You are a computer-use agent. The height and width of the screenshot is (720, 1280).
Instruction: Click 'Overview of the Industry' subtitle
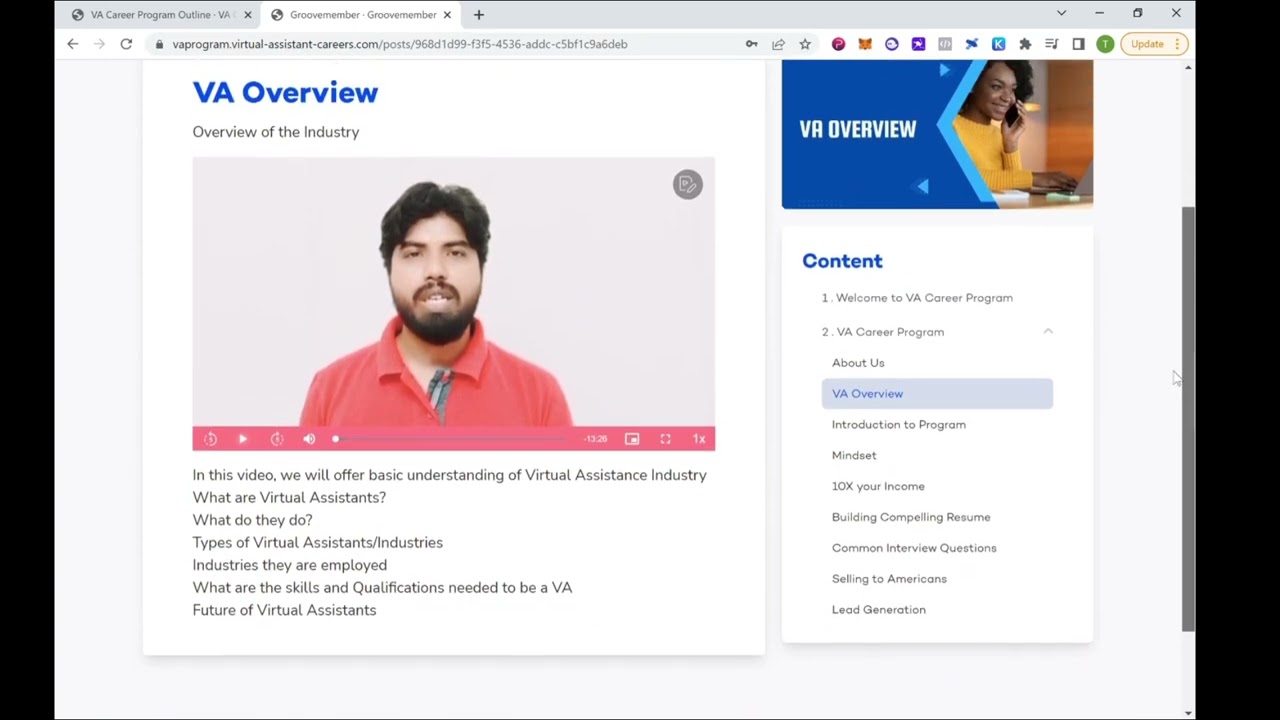(x=276, y=132)
